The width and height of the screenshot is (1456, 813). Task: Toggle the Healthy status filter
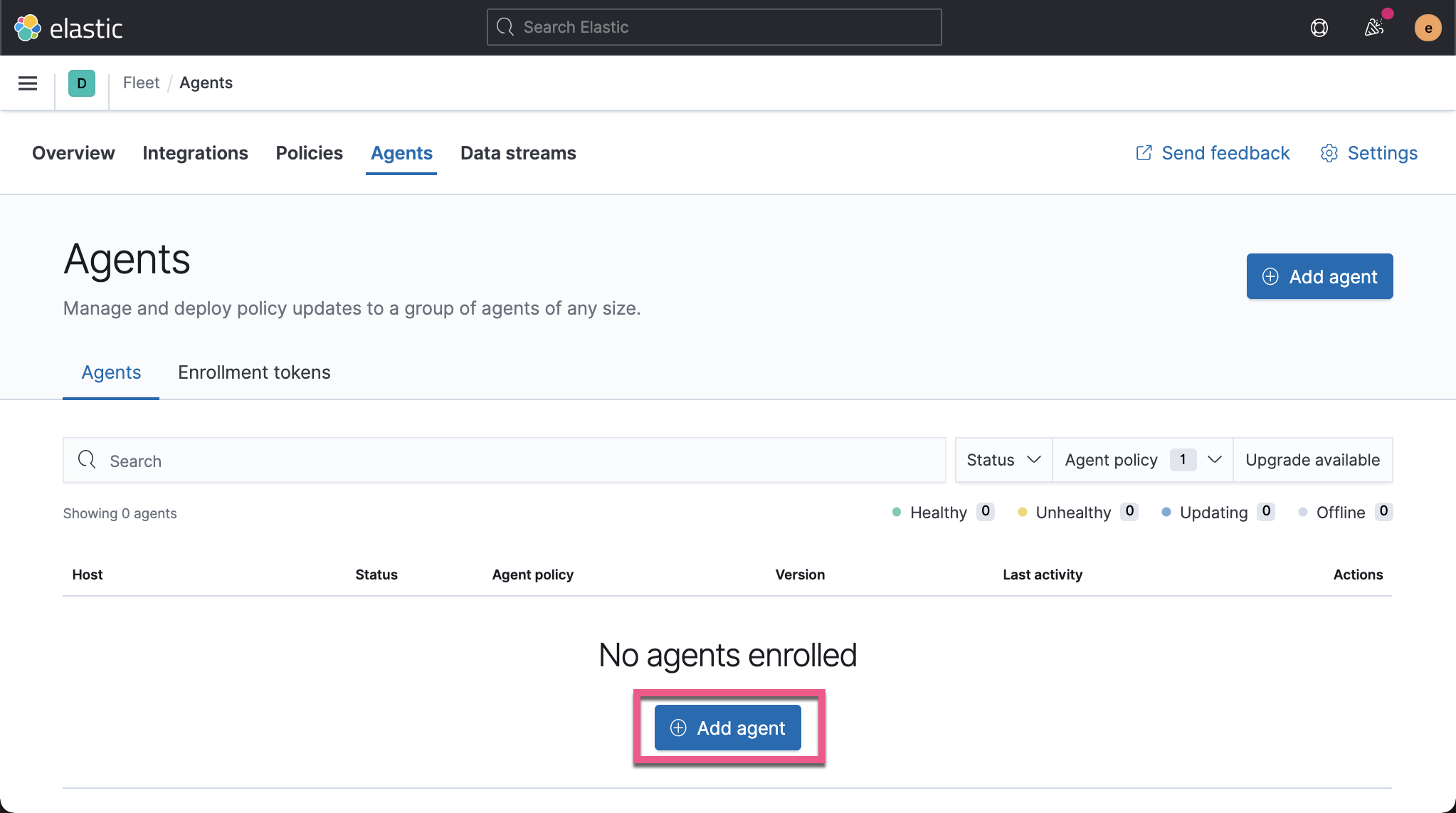pos(939,512)
